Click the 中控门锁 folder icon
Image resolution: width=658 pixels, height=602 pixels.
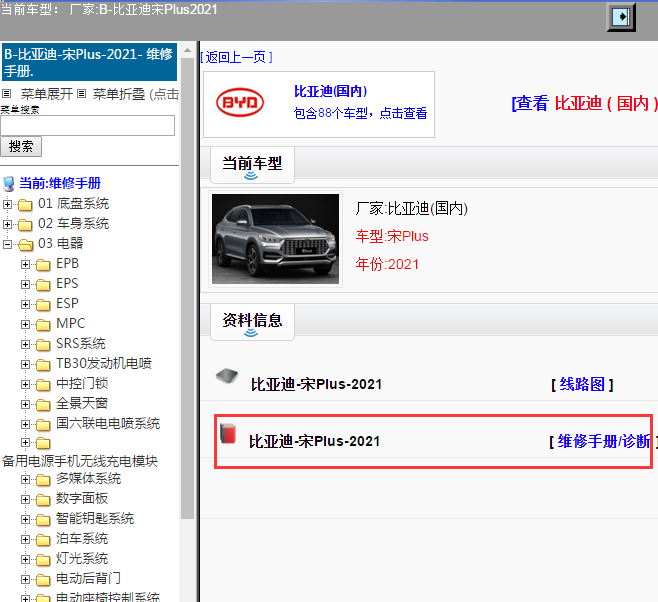pyautogui.click(x=43, y=385)
